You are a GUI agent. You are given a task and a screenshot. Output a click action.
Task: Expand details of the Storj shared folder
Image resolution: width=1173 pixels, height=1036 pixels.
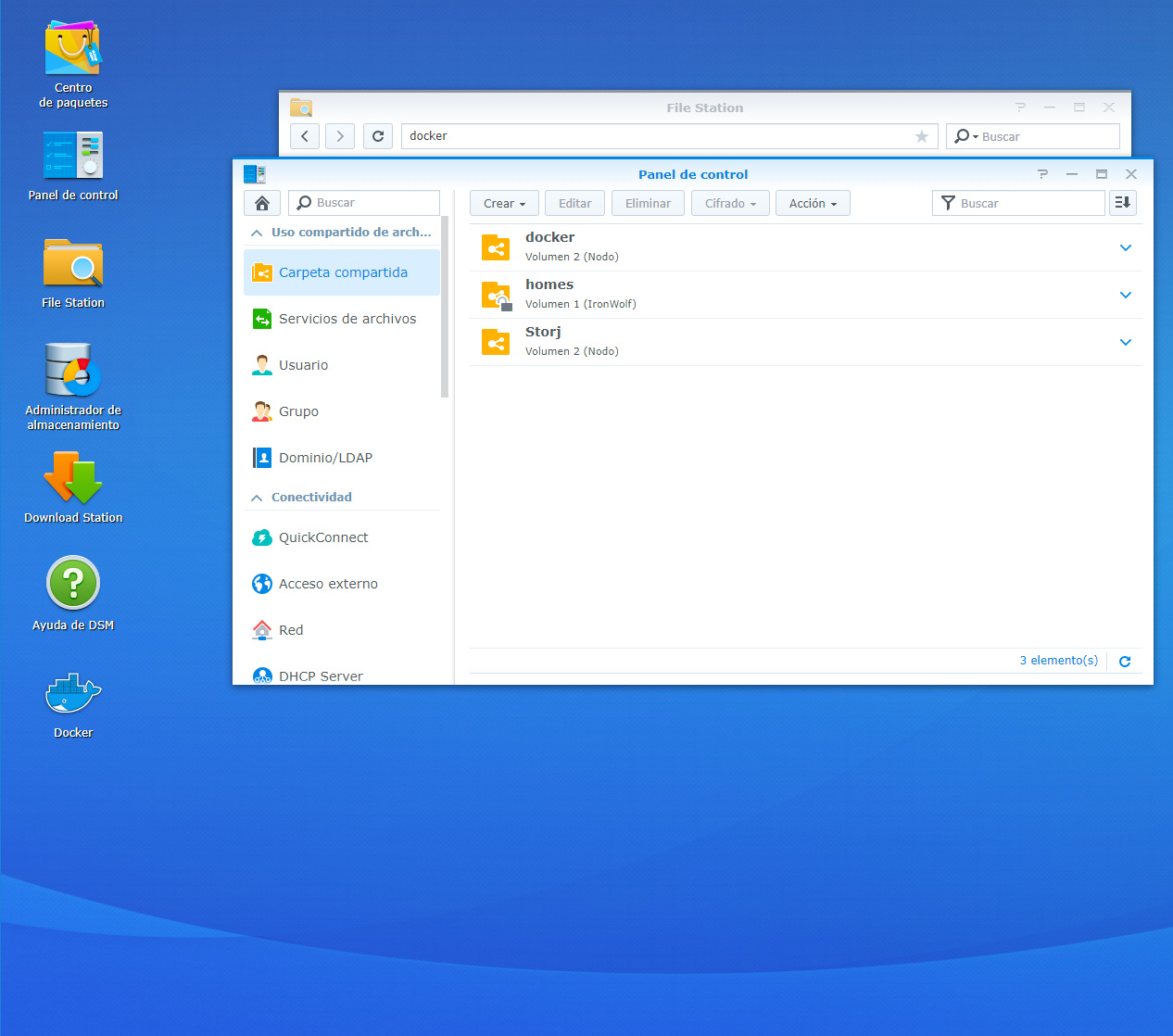[1126, 342]
